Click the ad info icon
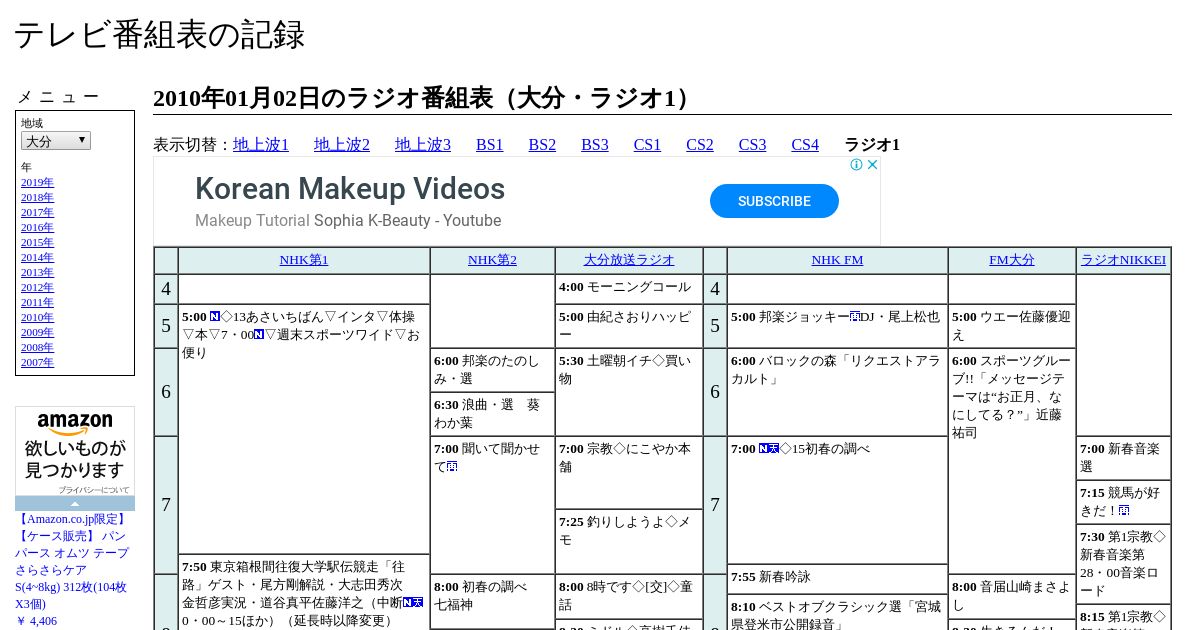This screenshot has height=630, width=1200. (857, 165)
